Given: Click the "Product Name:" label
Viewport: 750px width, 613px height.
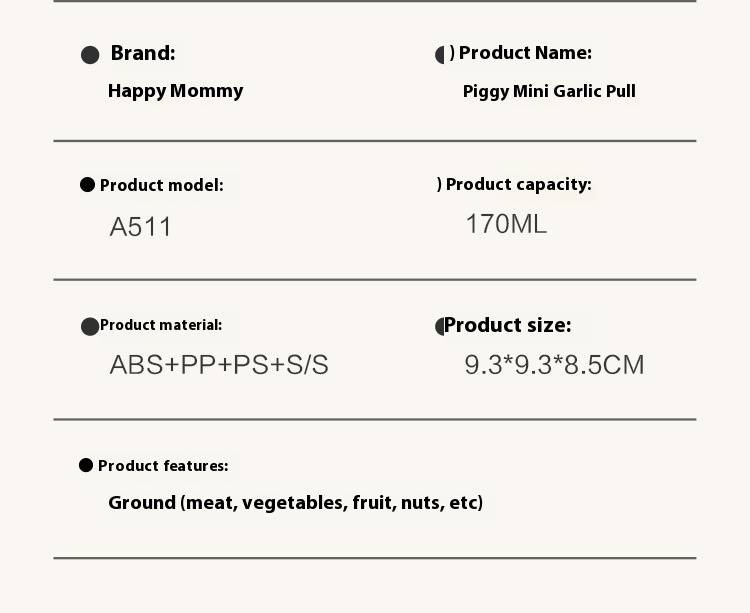Looking at the screenshot, I should pos(525,53).
